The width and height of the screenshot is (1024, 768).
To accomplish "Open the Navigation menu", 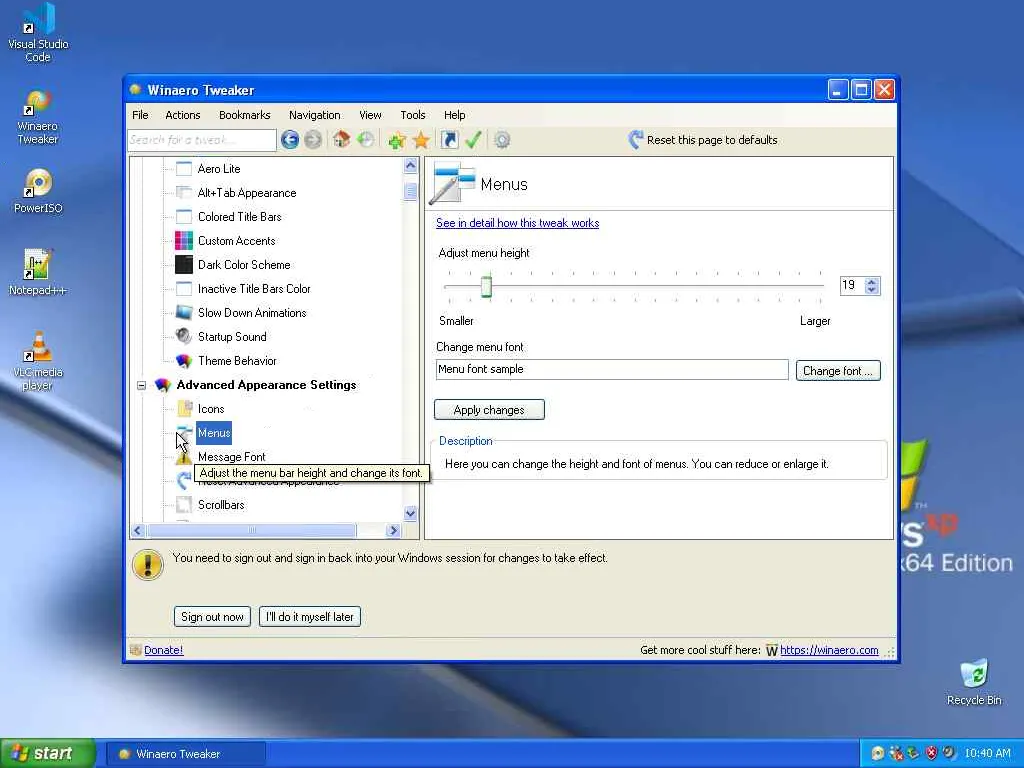I will click(x=315, y=115).
